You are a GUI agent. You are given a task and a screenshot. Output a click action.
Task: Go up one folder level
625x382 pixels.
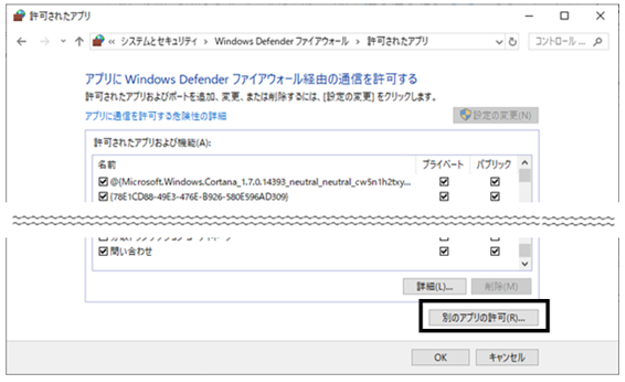(x=79, y=41)
